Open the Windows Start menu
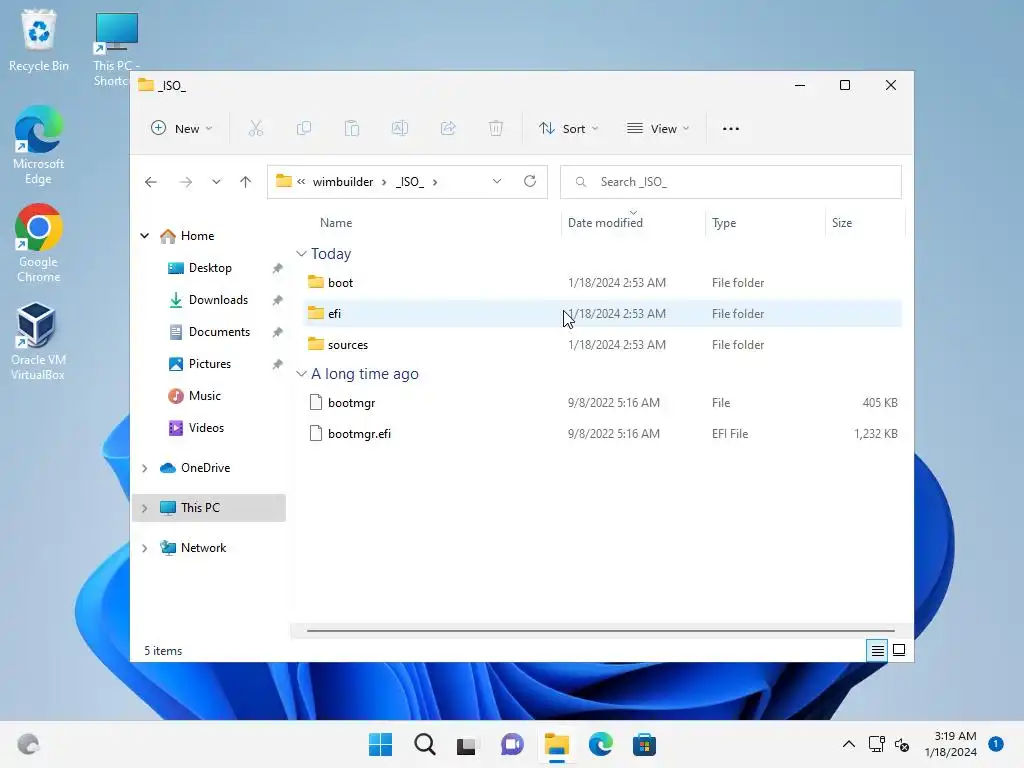Image resolution: width=1024 pixels, height=768 pixels. pyautogui.click(x=381, y=744)
